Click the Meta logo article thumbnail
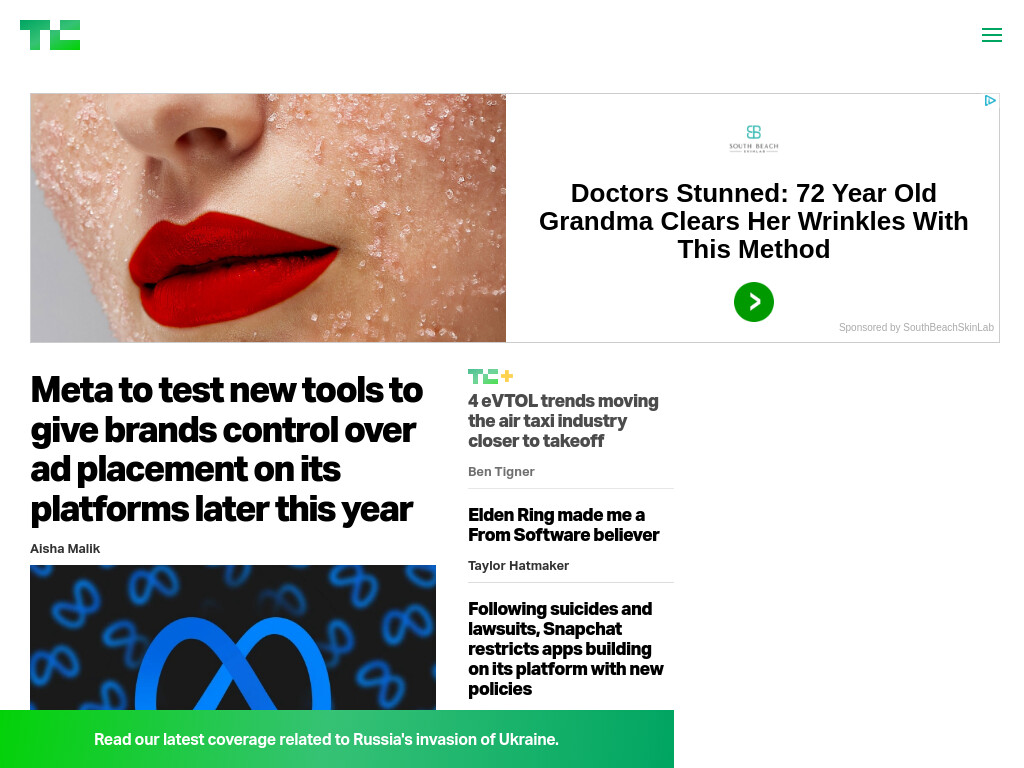This screenshot has width=1024, height=768. tap(233, 637)
